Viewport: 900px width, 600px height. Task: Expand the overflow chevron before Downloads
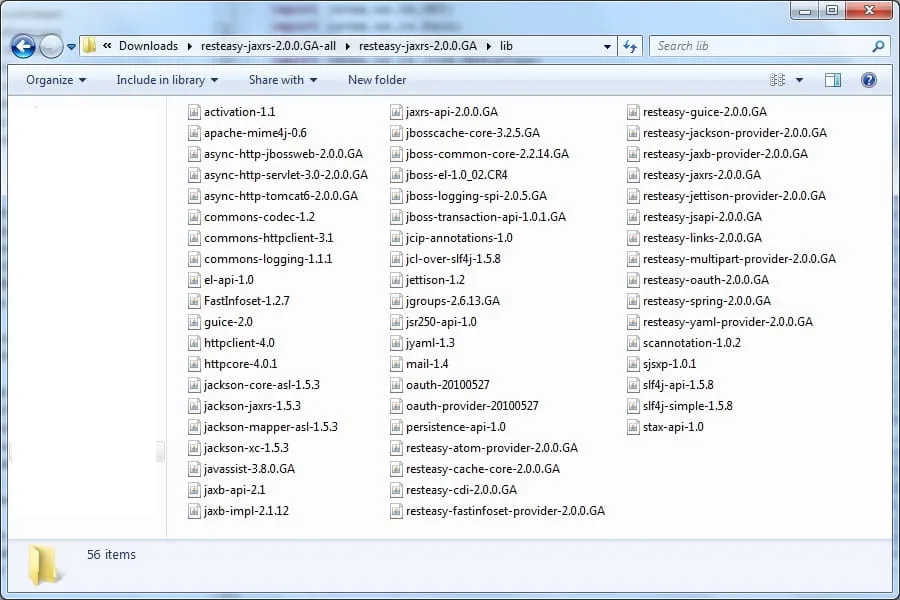click(x=107, y=46)
